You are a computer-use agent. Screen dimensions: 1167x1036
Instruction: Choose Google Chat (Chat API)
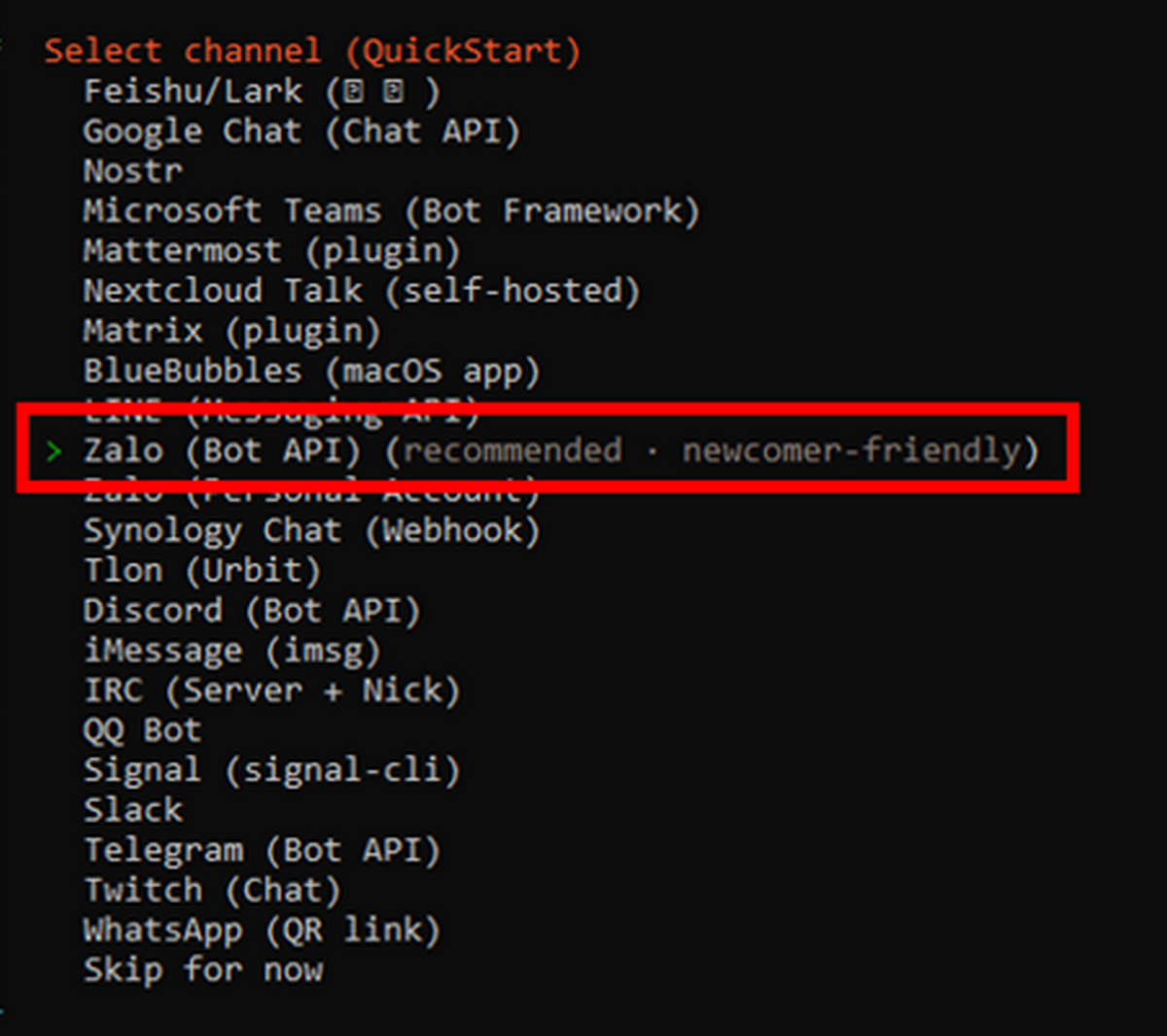(301, 131)
